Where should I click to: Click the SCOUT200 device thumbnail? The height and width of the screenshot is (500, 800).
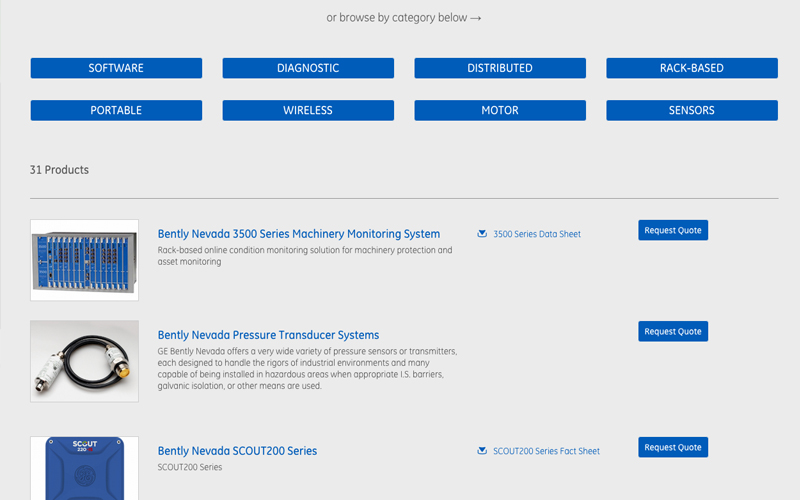tap(84, 468)
